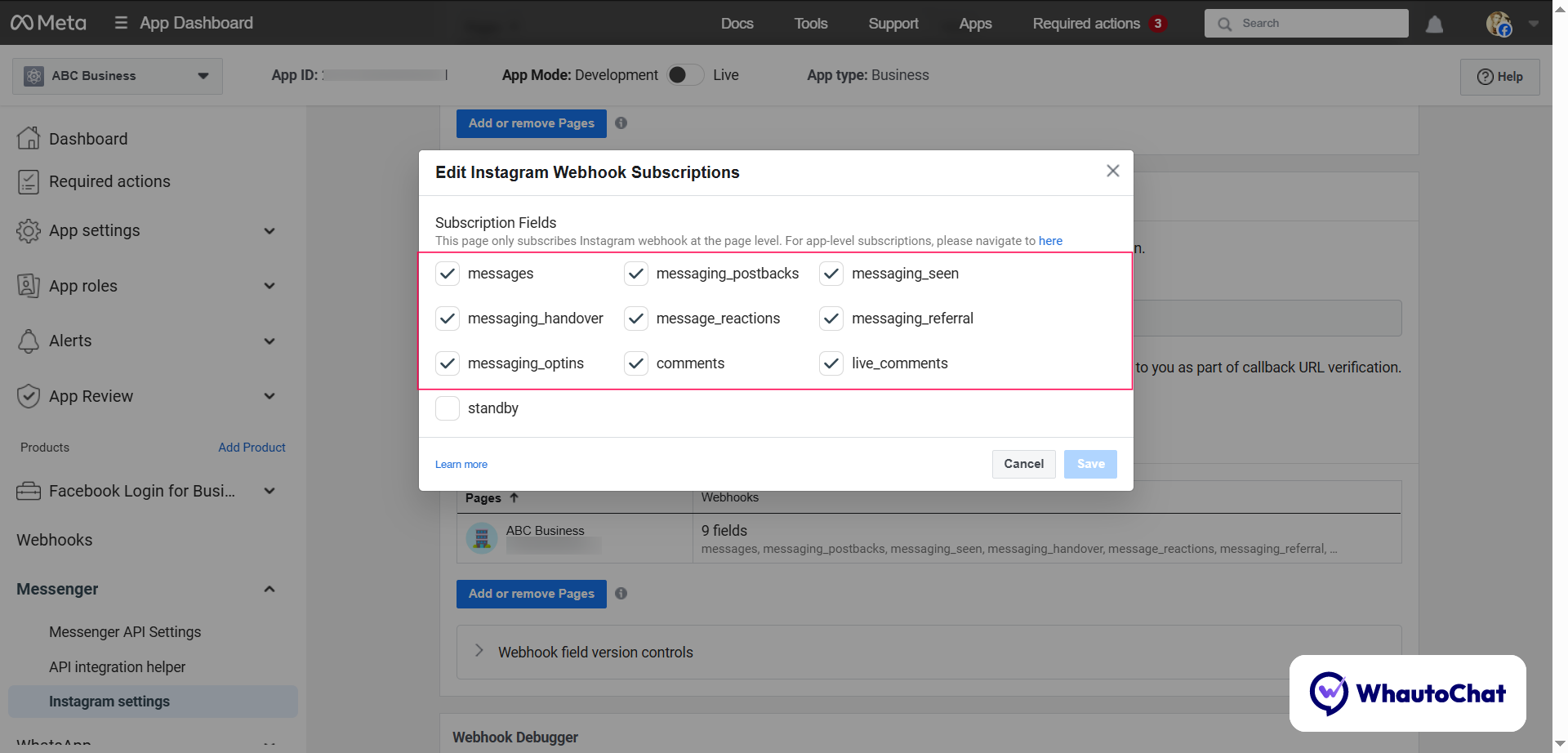This screenshot has height=753, width=1568.
Task: Click inside the Search field
Action: [1307, 23]
